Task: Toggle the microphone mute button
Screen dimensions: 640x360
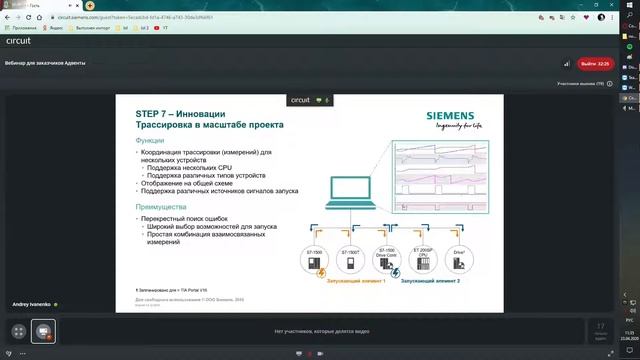Action: tap(309, 353)
